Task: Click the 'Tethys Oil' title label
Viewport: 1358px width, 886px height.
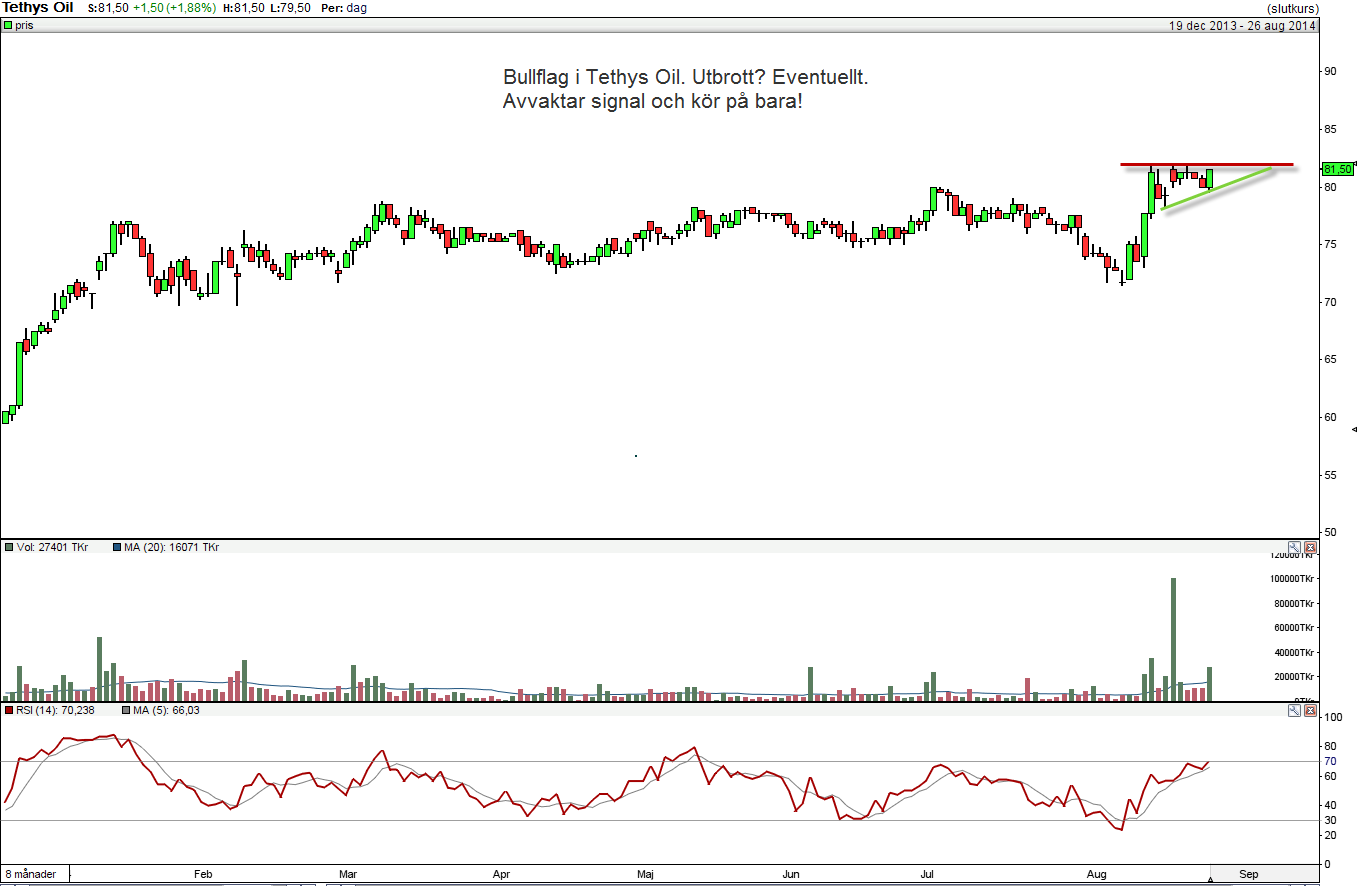Action: [x=37, y=8]
